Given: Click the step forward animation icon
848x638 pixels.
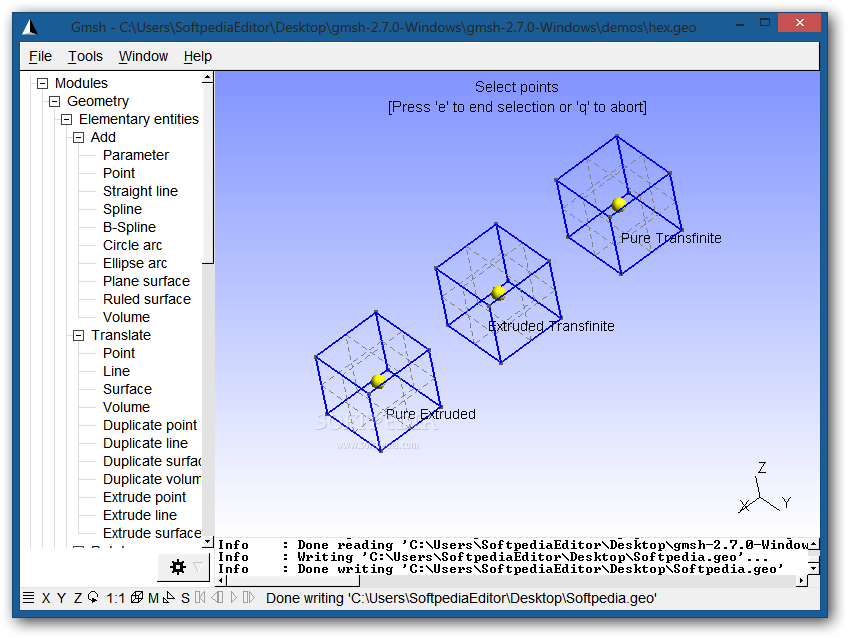Looking at the screenshot, I should click(x=249, y=597).
